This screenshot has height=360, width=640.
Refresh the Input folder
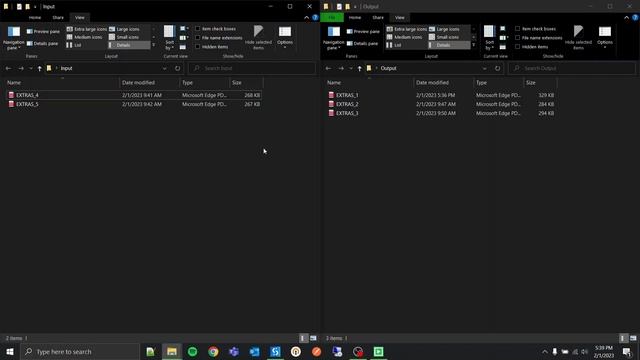click(x=178, y=68)
